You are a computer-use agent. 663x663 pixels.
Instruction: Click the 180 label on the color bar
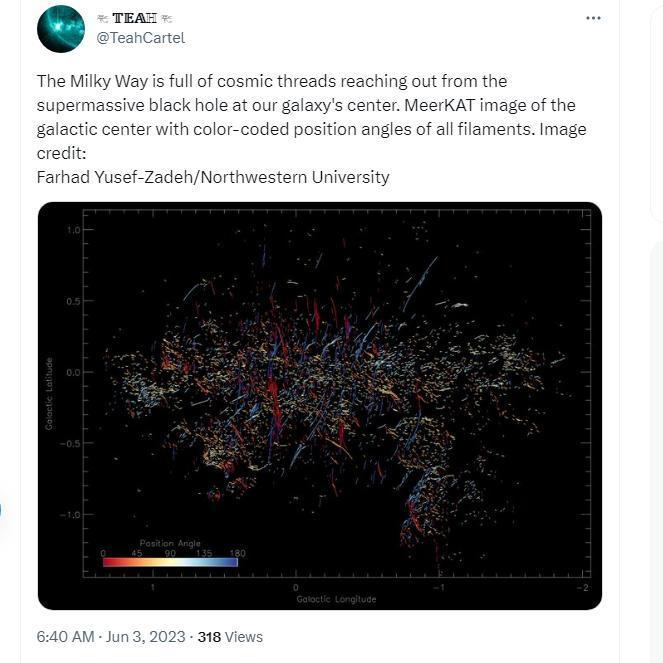point(237,553)
